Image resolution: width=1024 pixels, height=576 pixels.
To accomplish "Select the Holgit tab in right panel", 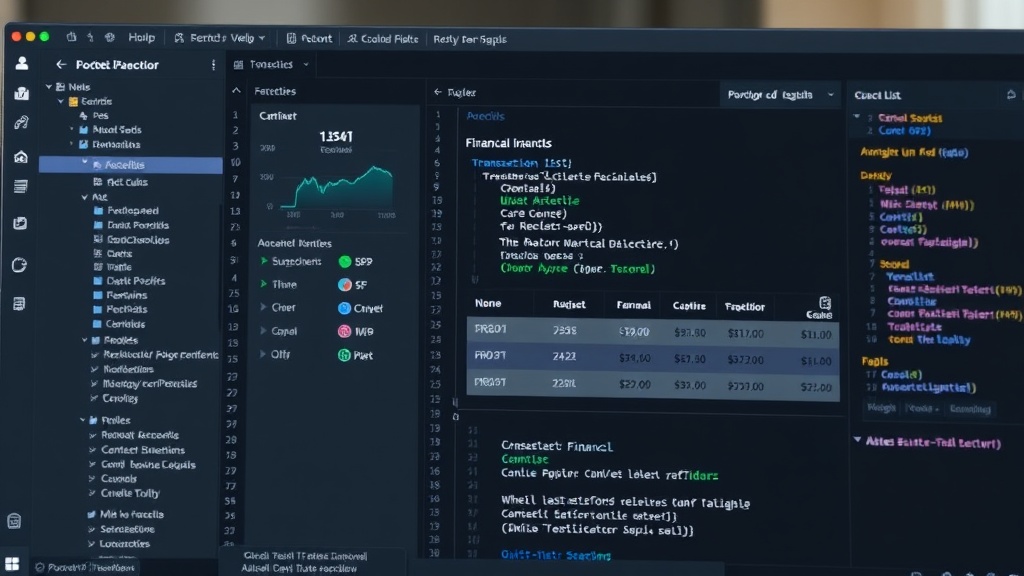I will 881,408.
